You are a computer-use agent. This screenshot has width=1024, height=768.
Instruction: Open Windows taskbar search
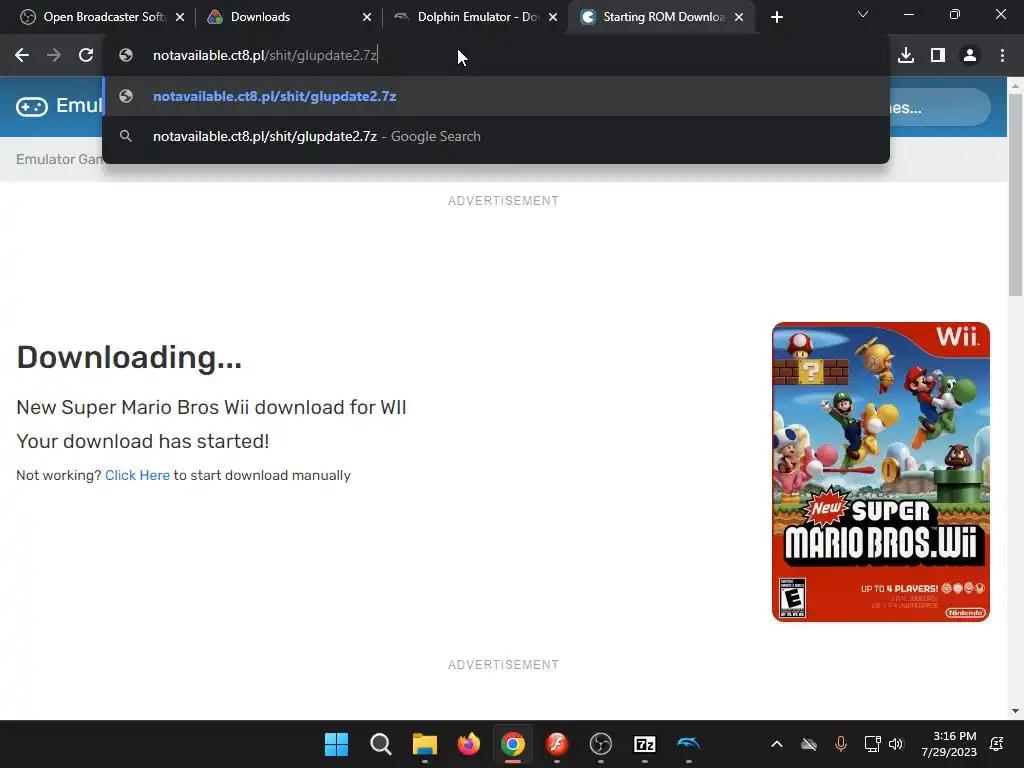point(380,744)
